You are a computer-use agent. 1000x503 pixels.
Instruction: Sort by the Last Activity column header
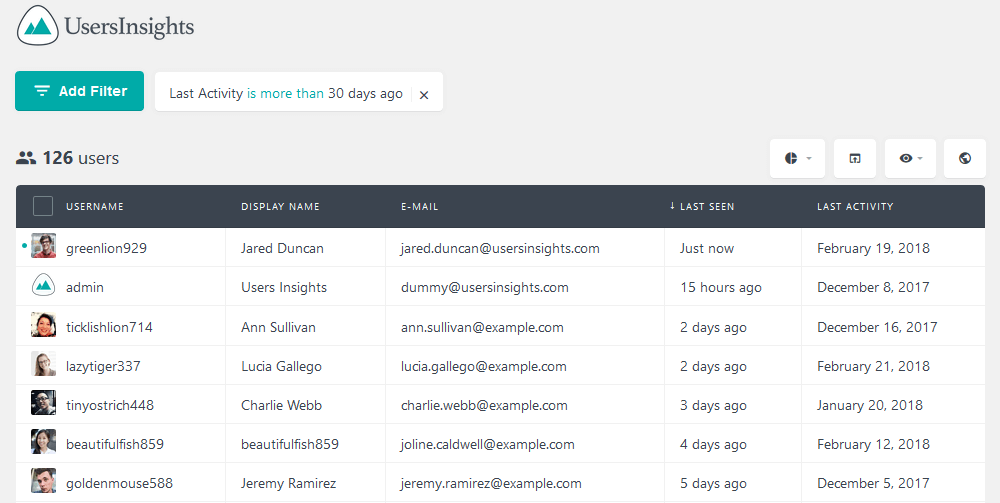pyautogui.click(x=855, y=207)
